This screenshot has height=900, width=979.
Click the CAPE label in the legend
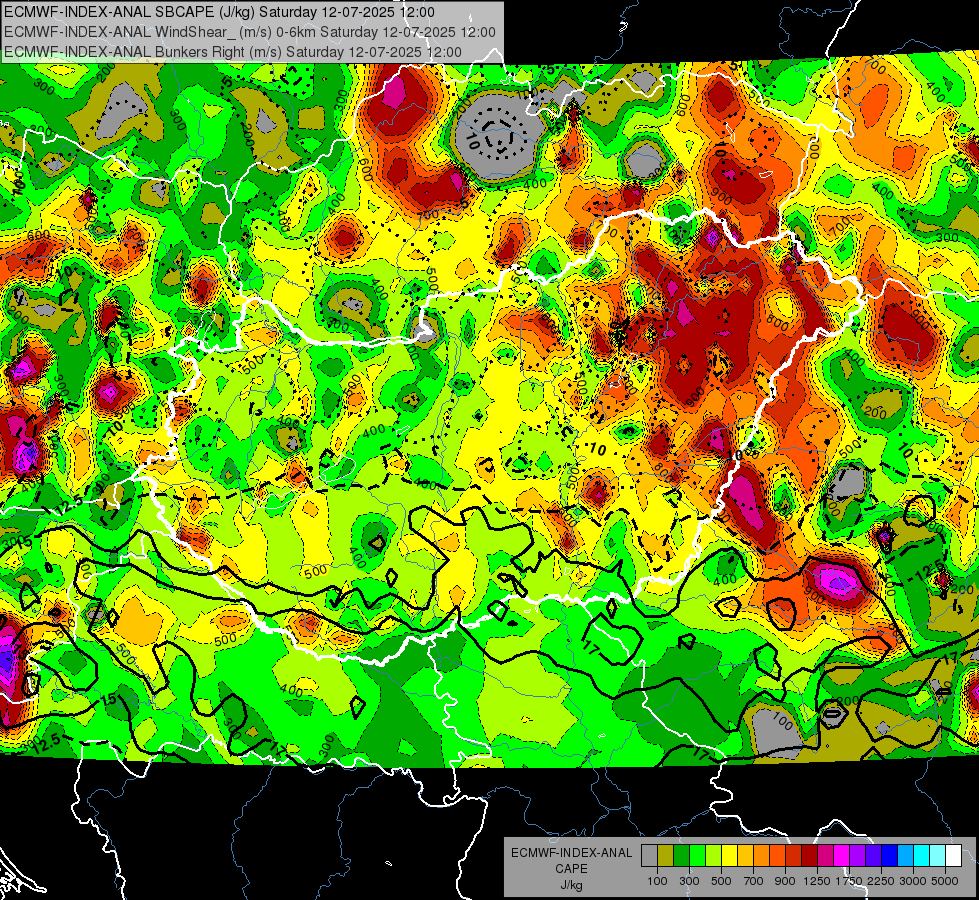571,868
